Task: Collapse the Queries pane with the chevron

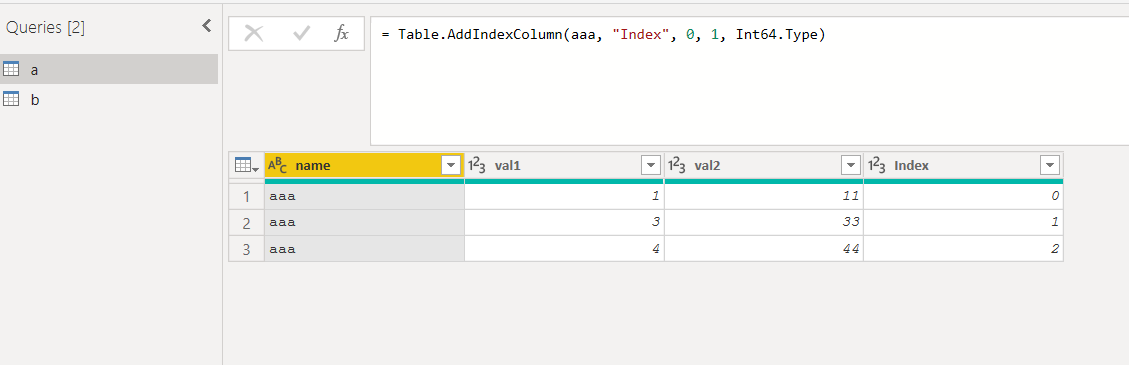Action: click(207, 27)
